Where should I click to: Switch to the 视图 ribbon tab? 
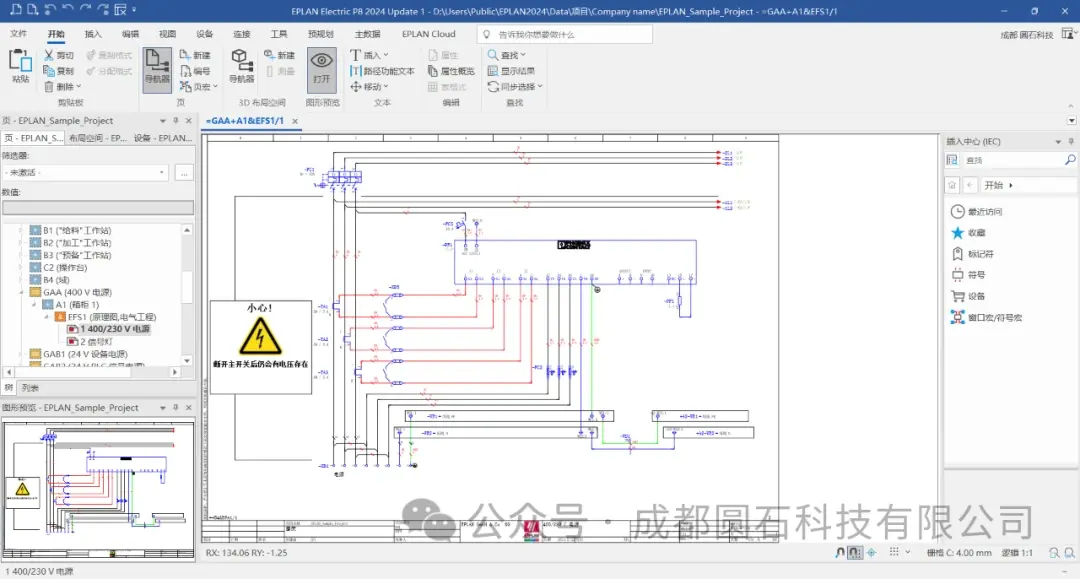[x=167, y=34]
